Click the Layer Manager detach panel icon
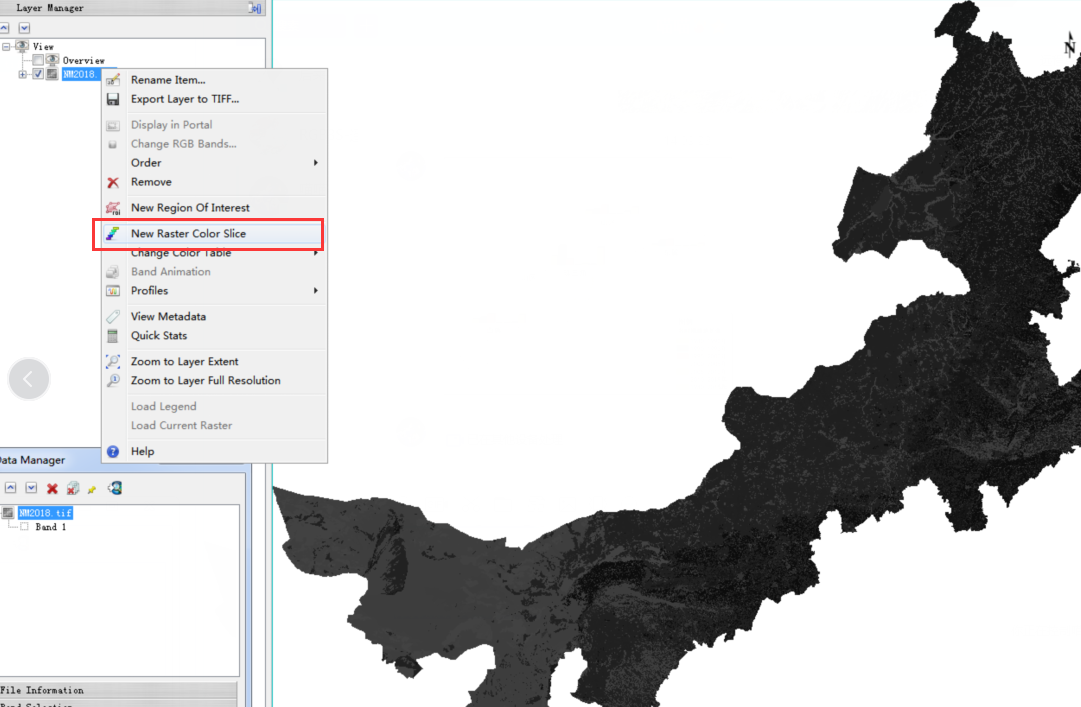The height and width of the screenshot is (707, 1081). click(x=255, y=8)
